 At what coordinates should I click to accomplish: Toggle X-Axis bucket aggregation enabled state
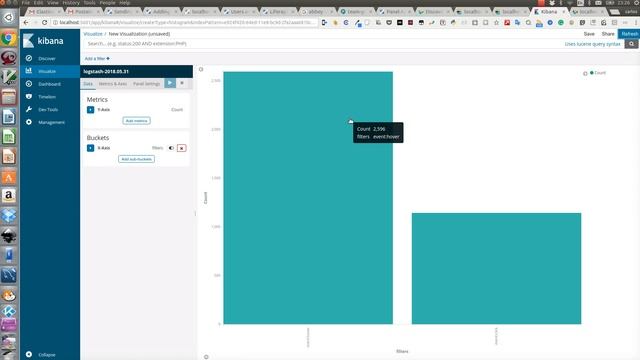(x=171, y=148)
